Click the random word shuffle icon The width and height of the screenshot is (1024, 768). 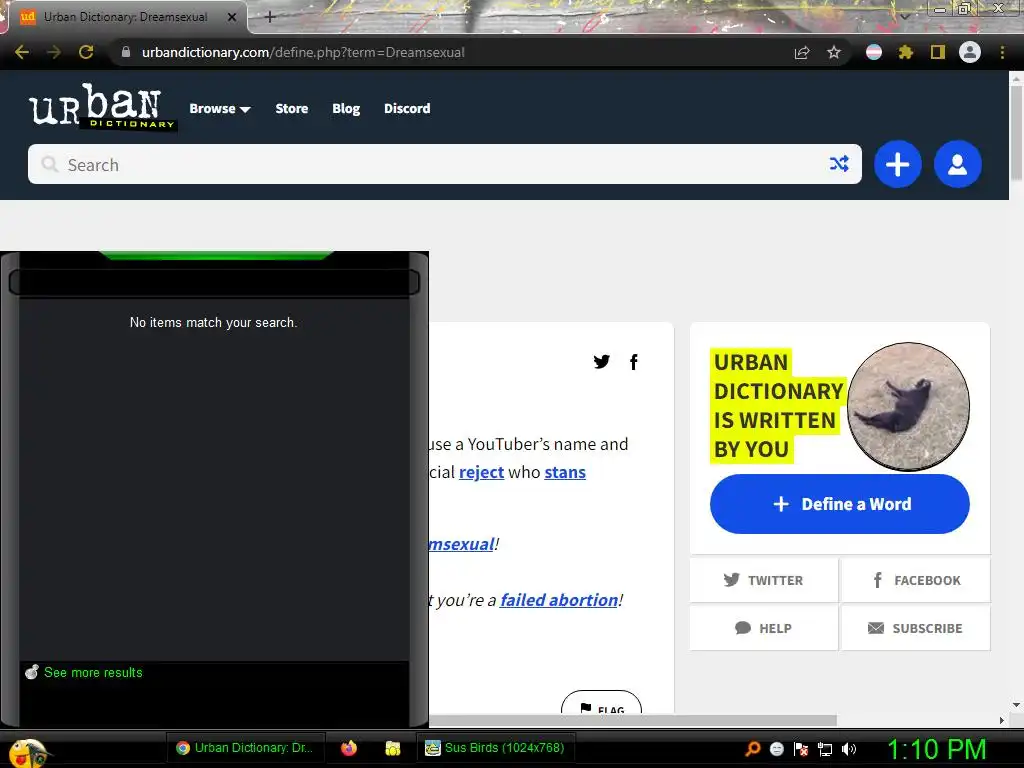coord(839,163)
